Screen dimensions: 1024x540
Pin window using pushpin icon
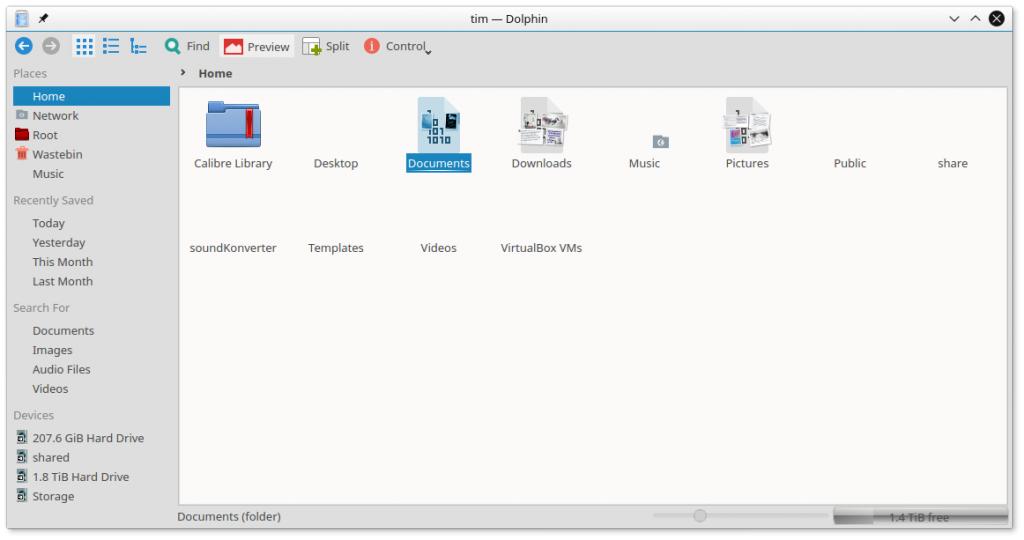pyautogui.click(x=44, y=19)
